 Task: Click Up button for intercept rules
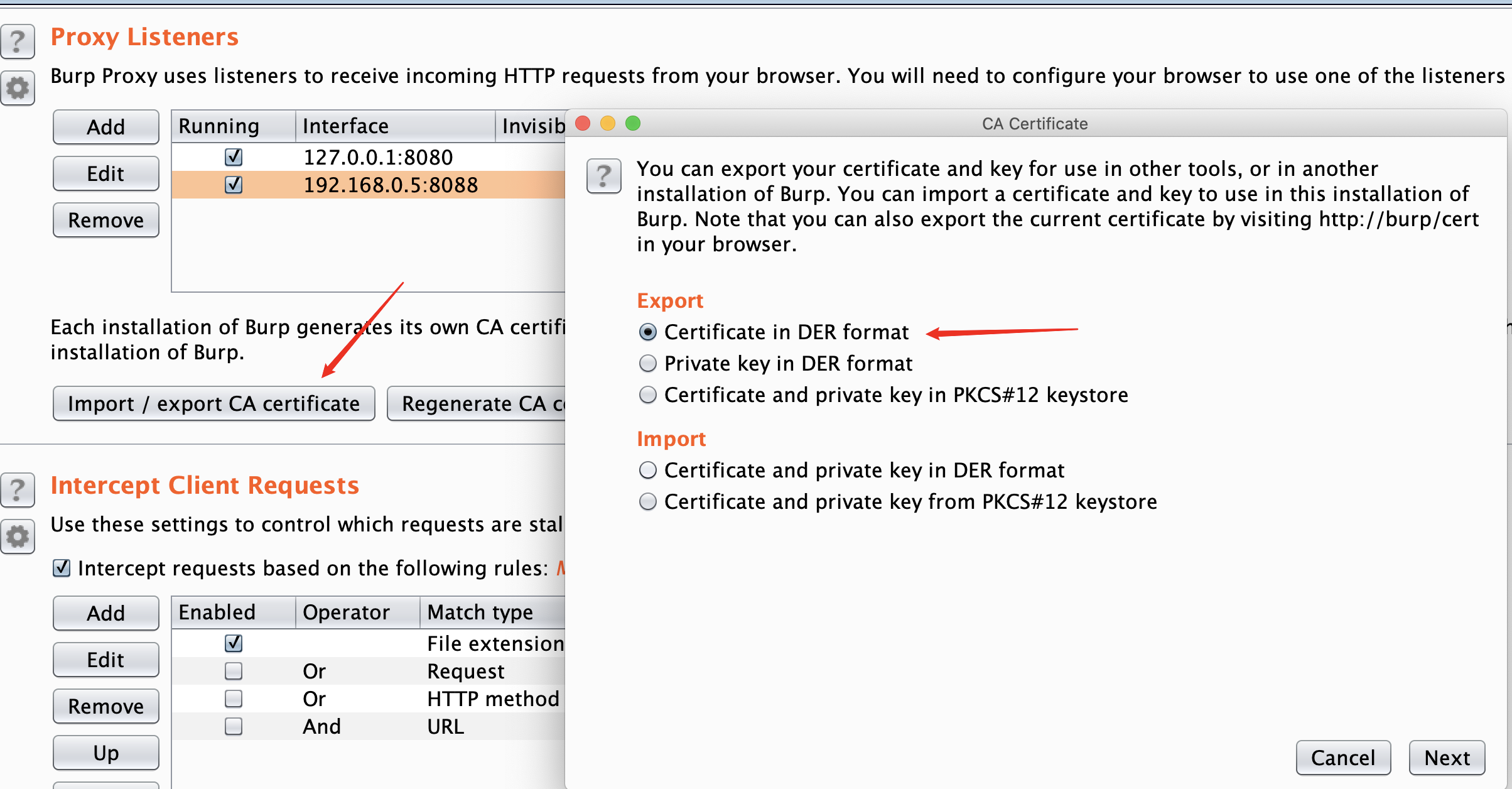pos(105,753)
